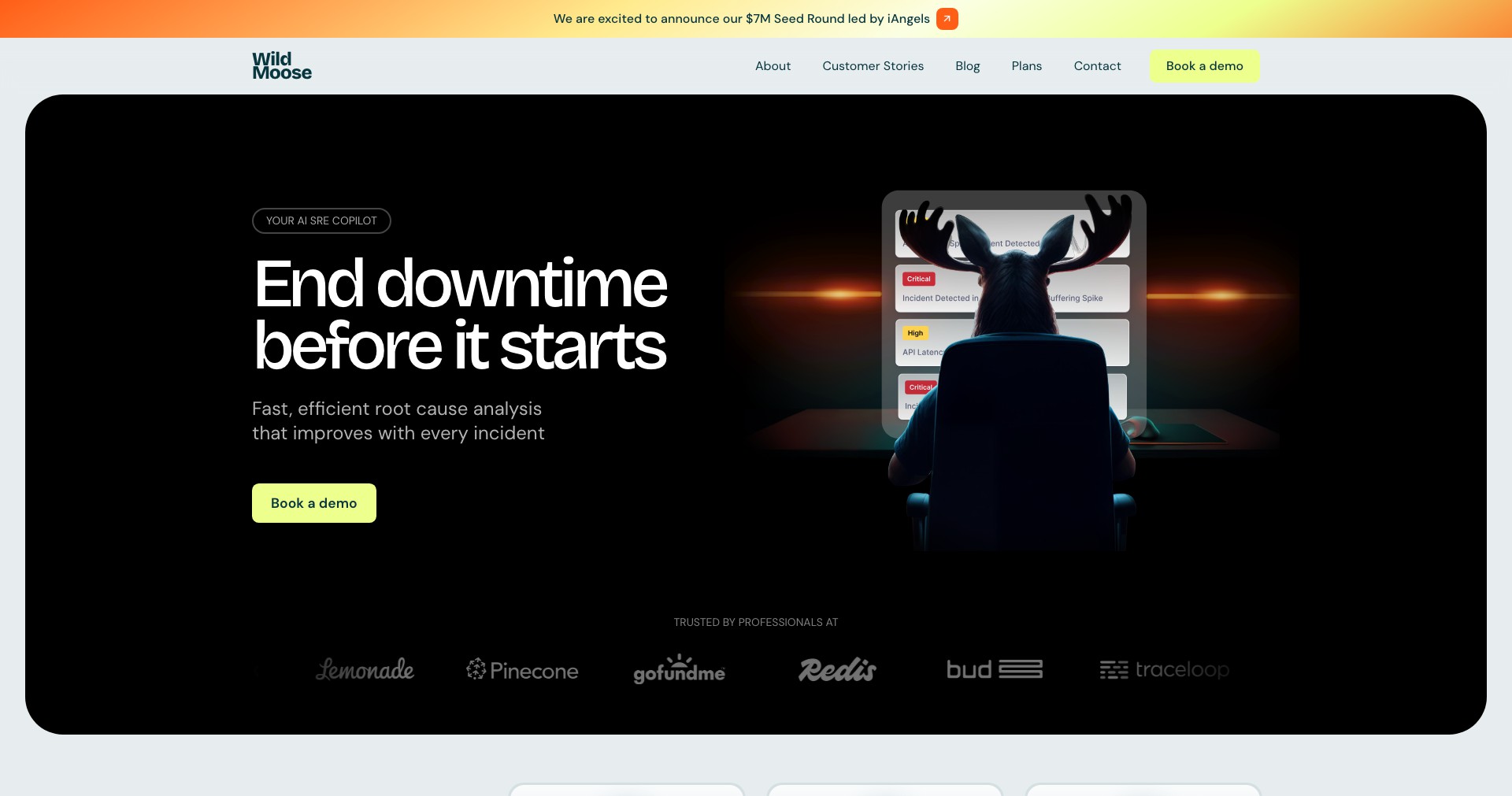
Task: Click the "TRUSTED BY PROFESSIONALS AT" label
Action: (756, 622)
